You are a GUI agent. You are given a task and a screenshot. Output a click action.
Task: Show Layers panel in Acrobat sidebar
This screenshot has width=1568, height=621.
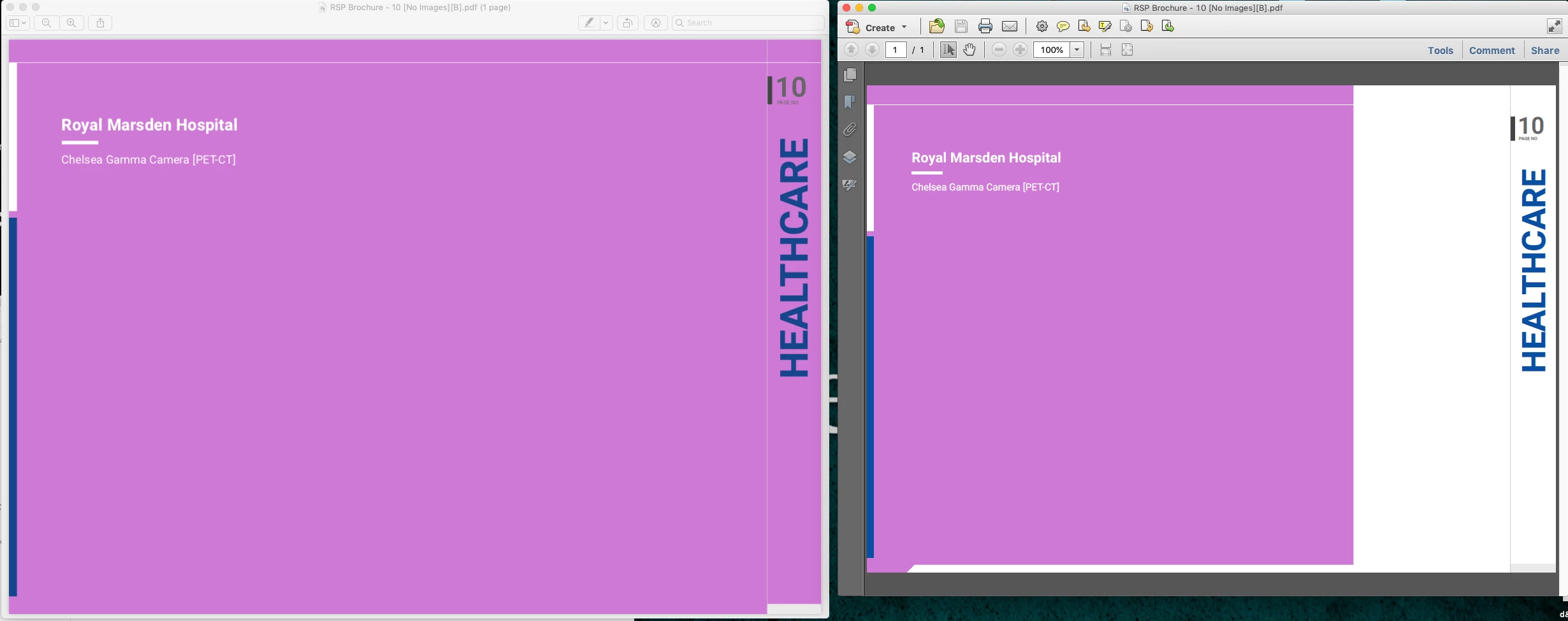(850, 157)
